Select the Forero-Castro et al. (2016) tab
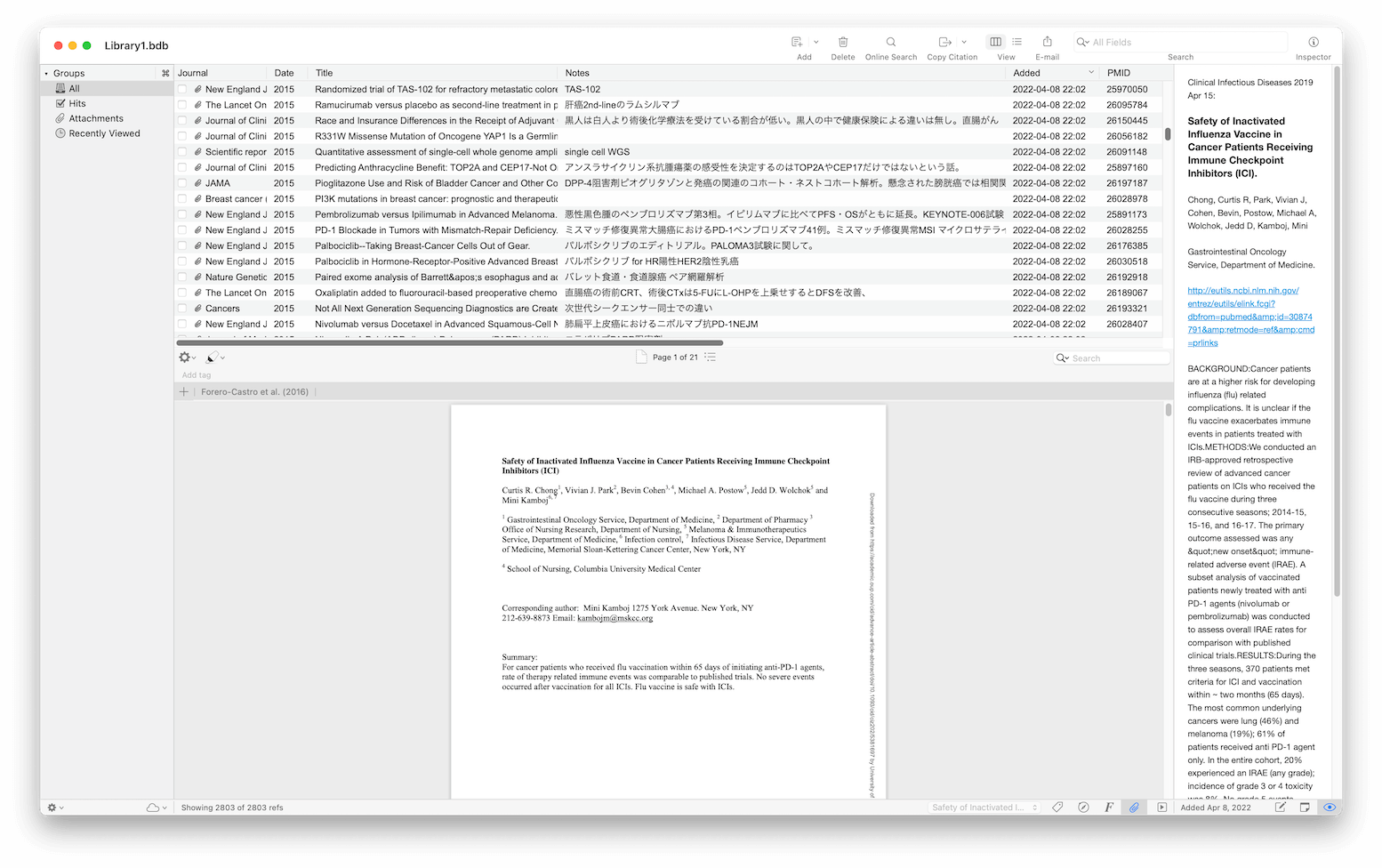 pyautogui.click(x=254, y=391)
